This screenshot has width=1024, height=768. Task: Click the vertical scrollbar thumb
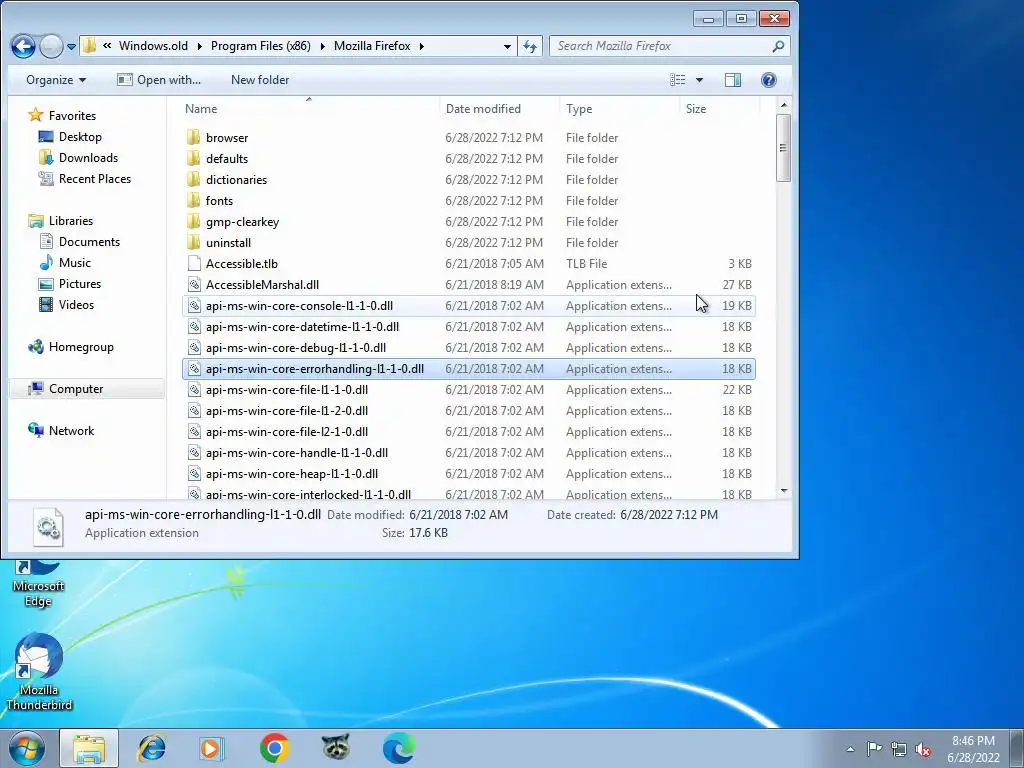[784, 148]
